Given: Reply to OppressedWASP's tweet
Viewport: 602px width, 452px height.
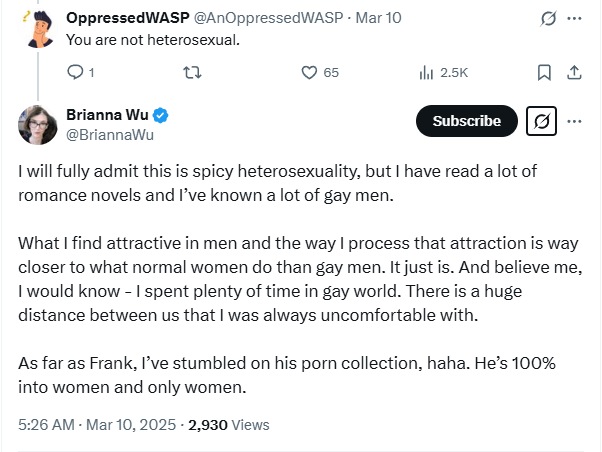Looking at the screenshot, I should point(75,72).
